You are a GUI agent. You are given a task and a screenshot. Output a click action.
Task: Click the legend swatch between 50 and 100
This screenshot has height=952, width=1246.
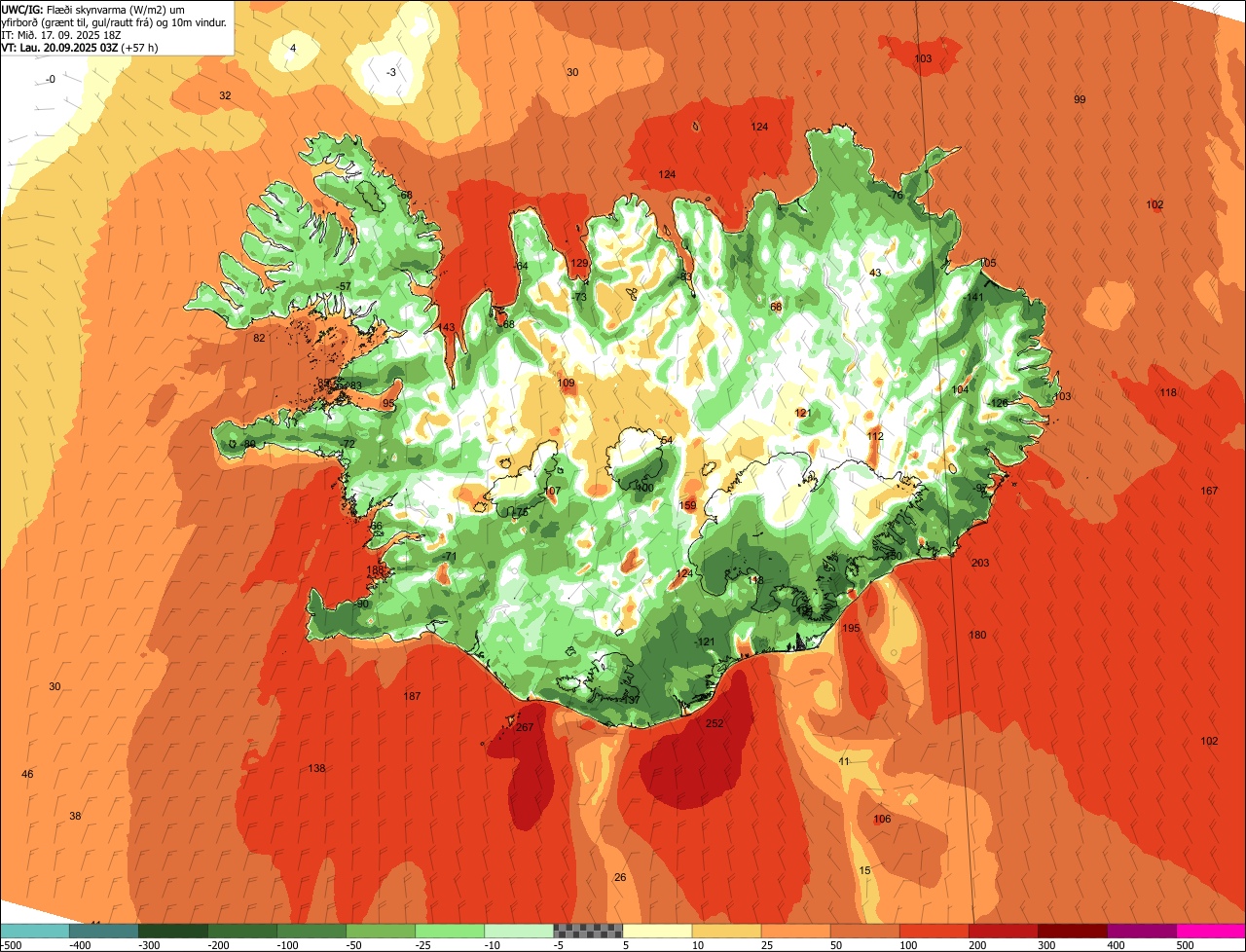863,931
